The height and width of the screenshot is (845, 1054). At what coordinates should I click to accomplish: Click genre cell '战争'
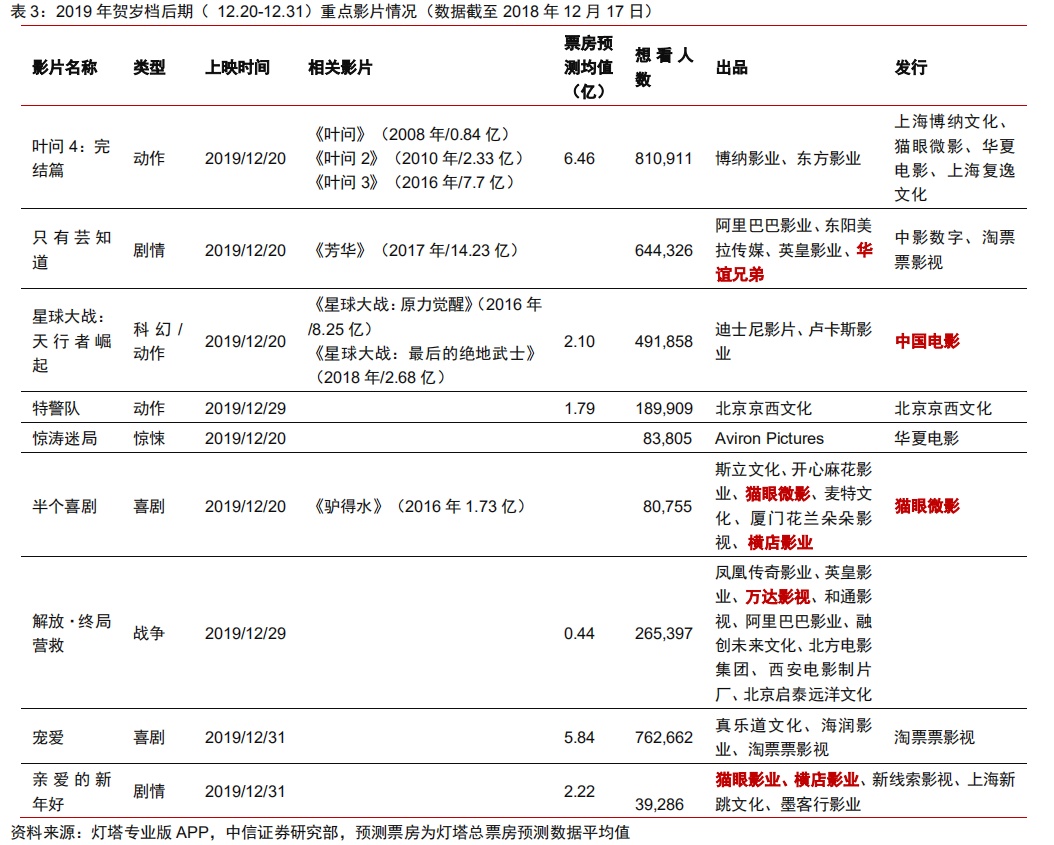pyautogui.click(x=149, y=633)
